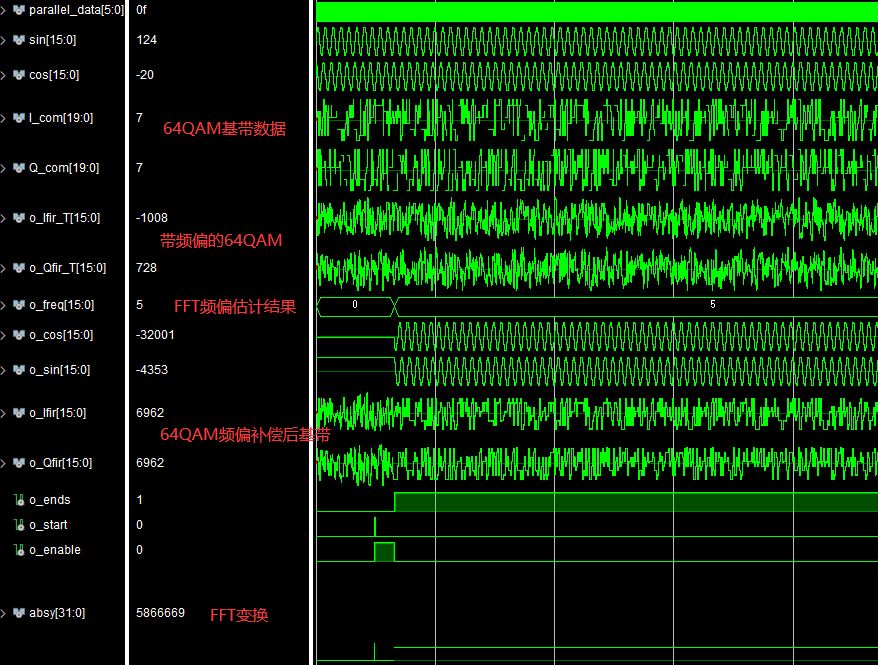Expand the absy[31:0] bus
The width and height of the screenshot is (878, 665).
click(3, 613)
